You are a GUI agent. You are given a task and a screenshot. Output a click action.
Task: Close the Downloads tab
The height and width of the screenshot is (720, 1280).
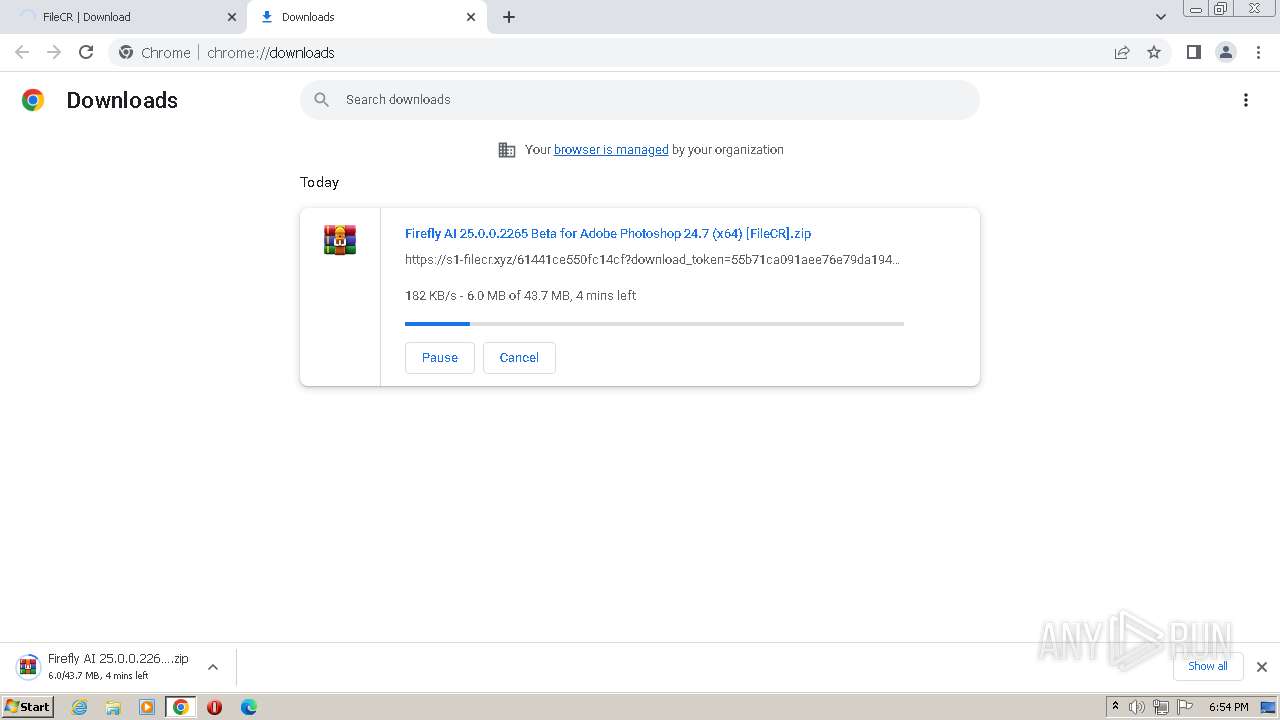tap(471, 17)
